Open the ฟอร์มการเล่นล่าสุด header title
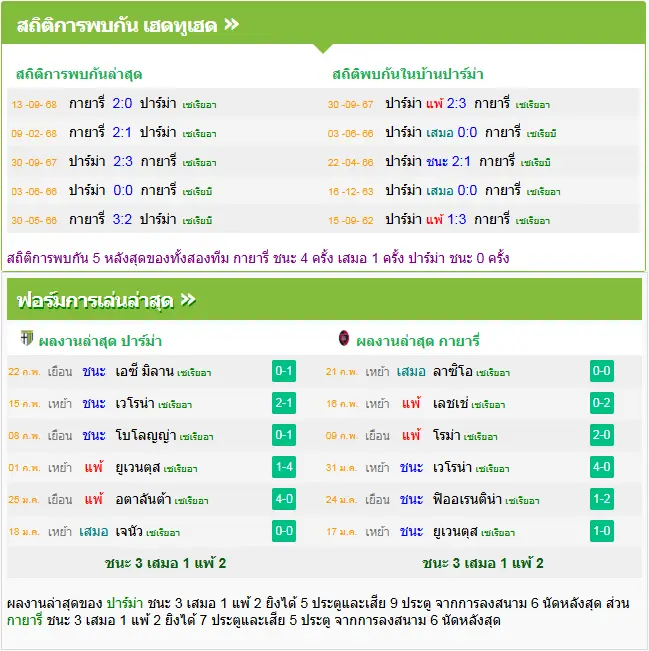Viewport: 649px width, 651px height. [x=95, y=301]
